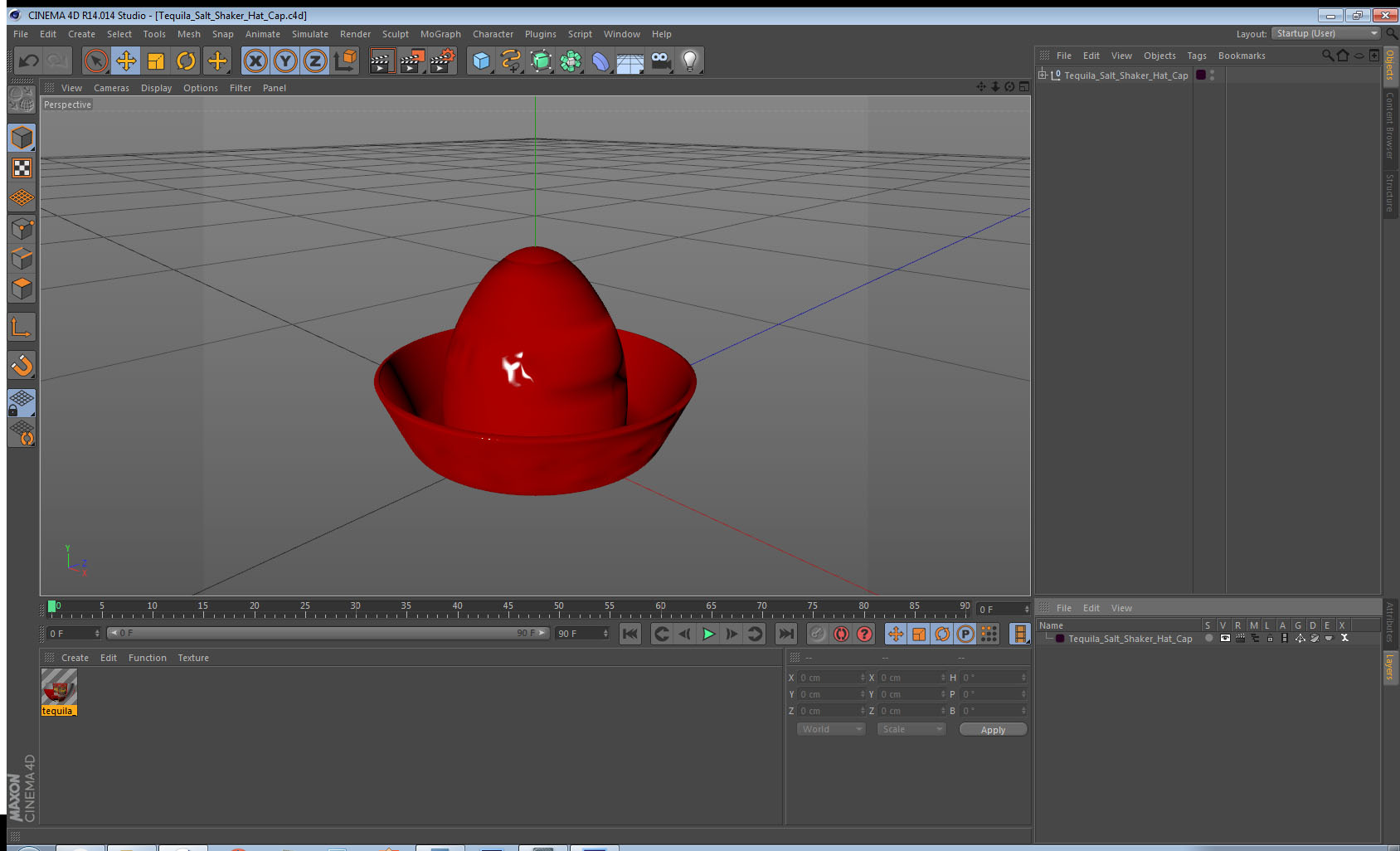
Task: Toggle Autokeying button
Action: [x=841, y=634]
